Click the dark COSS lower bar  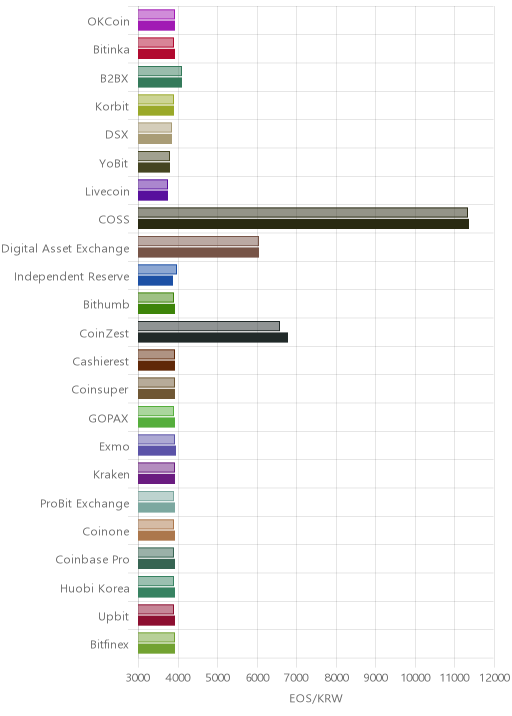tap(303, 224)
